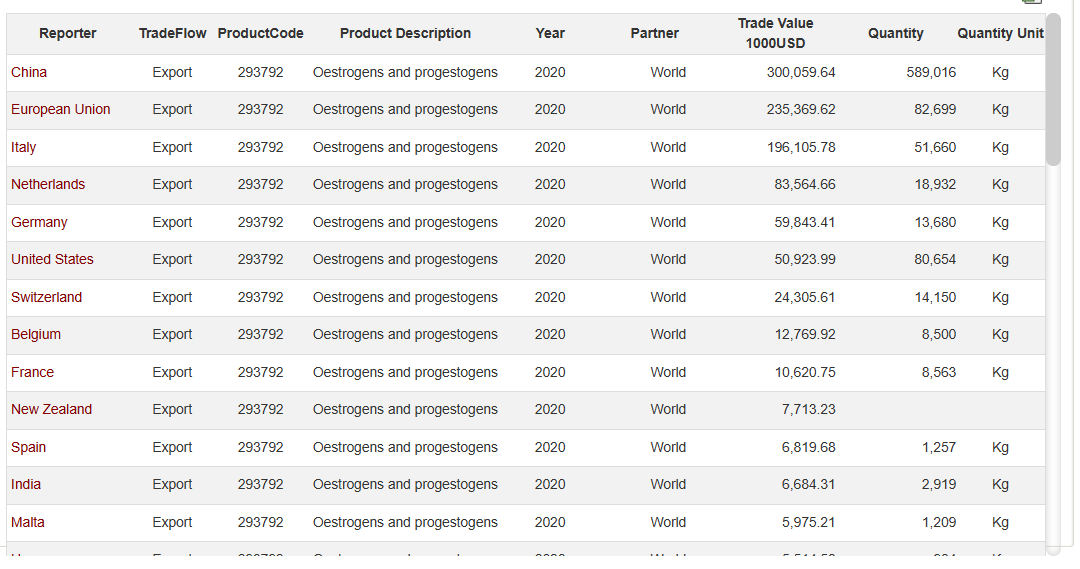Image resolution: width=1080 pixels, height=569 pixels.
Task: Open the China reporter link
Action: 29,72
